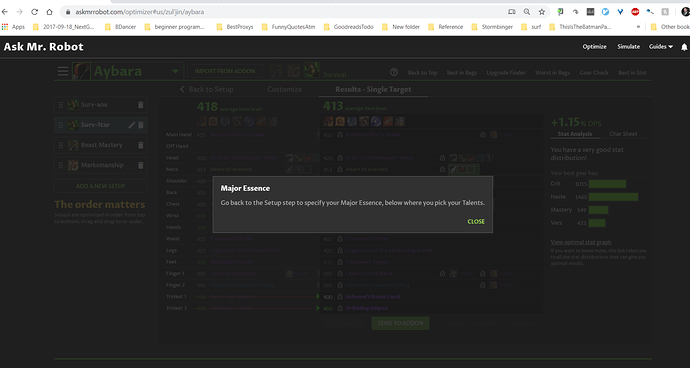
Task: Toggle lock on result item level 420 helm
Action: tap(340, 158)
